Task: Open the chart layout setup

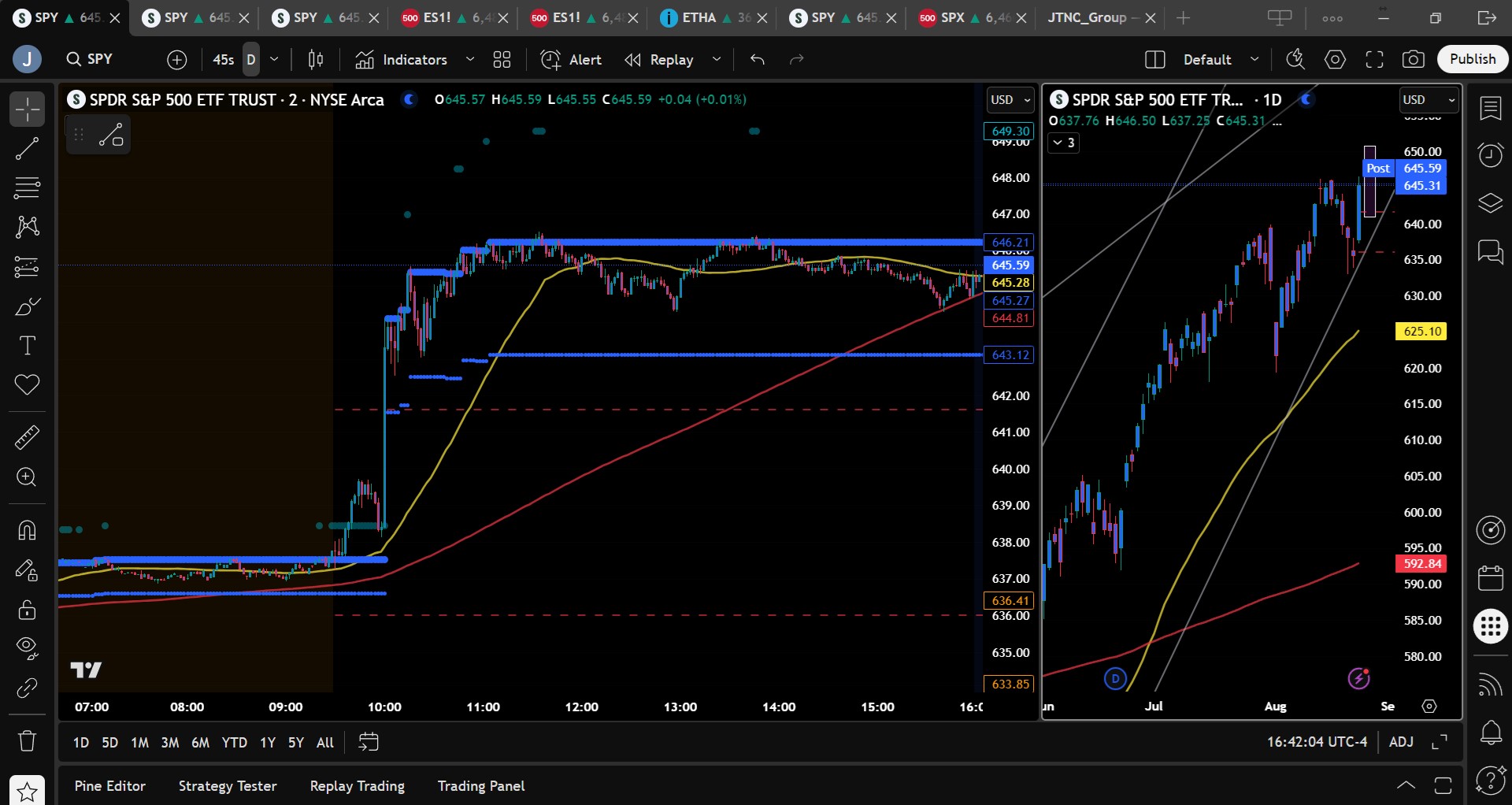Action: 1154,59
